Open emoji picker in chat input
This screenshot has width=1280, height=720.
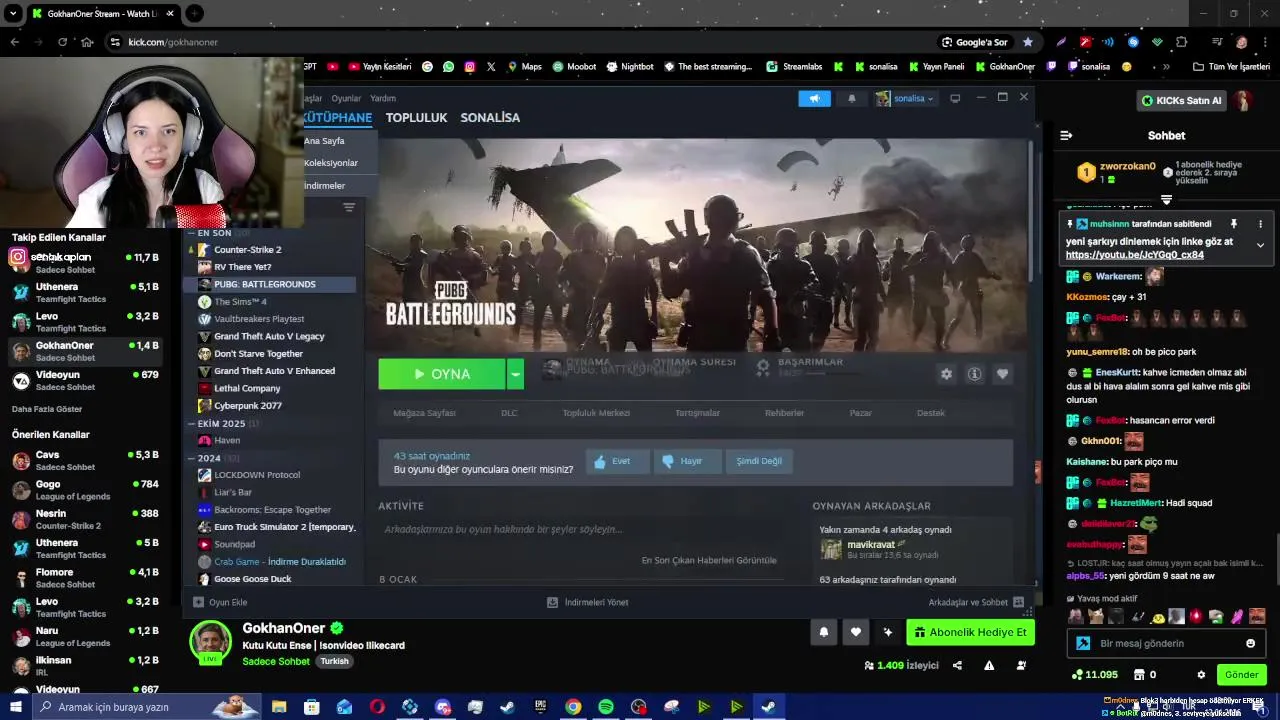pyautogui.click(x=1250, y=643)
